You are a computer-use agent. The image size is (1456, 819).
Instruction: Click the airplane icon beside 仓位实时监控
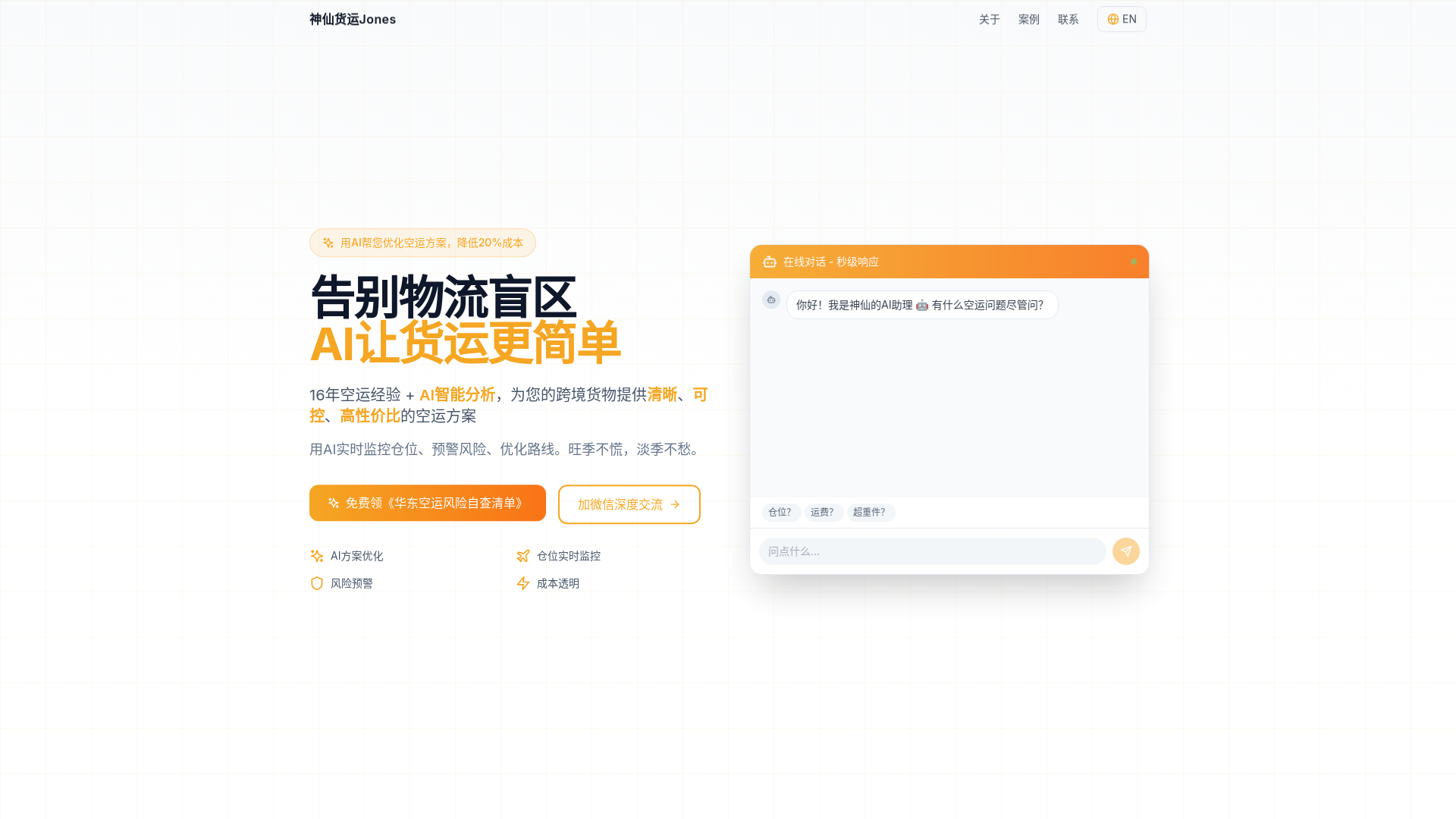(x=523, y=556)
